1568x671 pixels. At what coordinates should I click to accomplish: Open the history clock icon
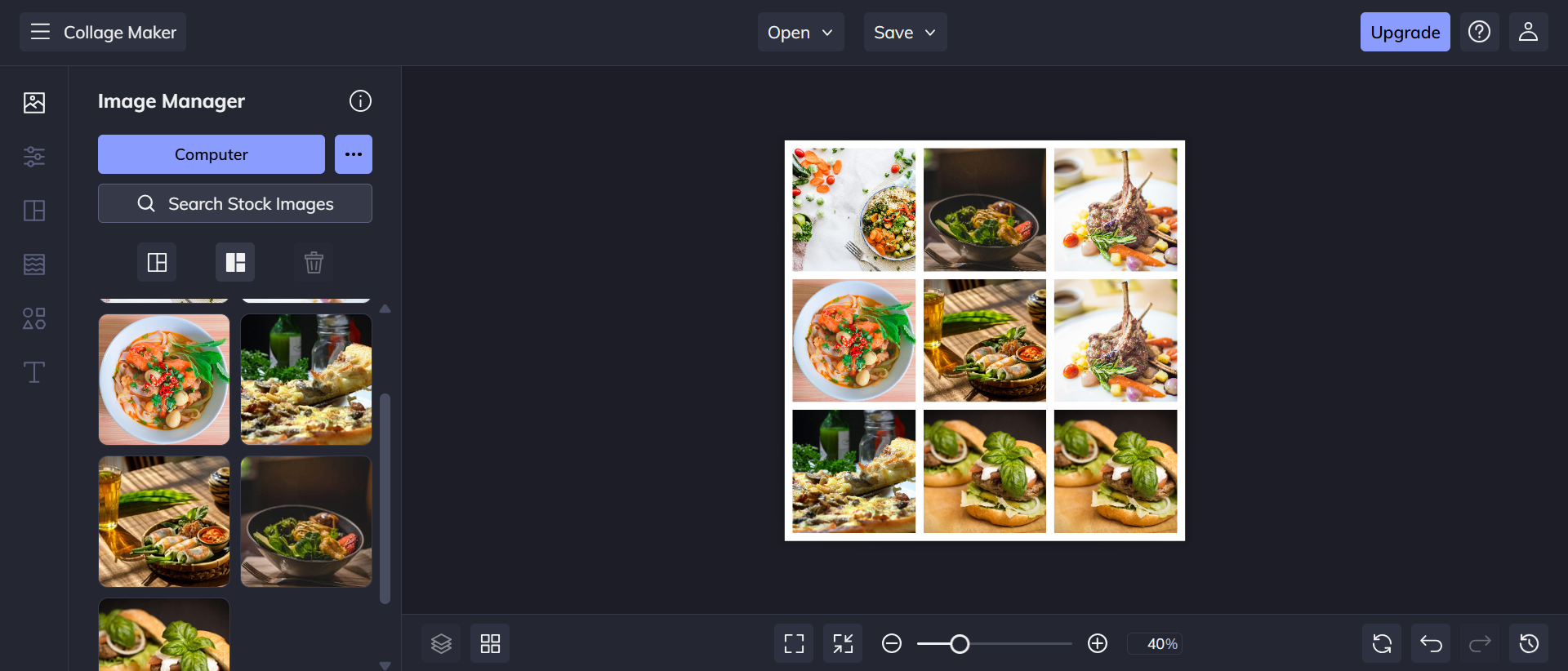tap(1529, 643)
